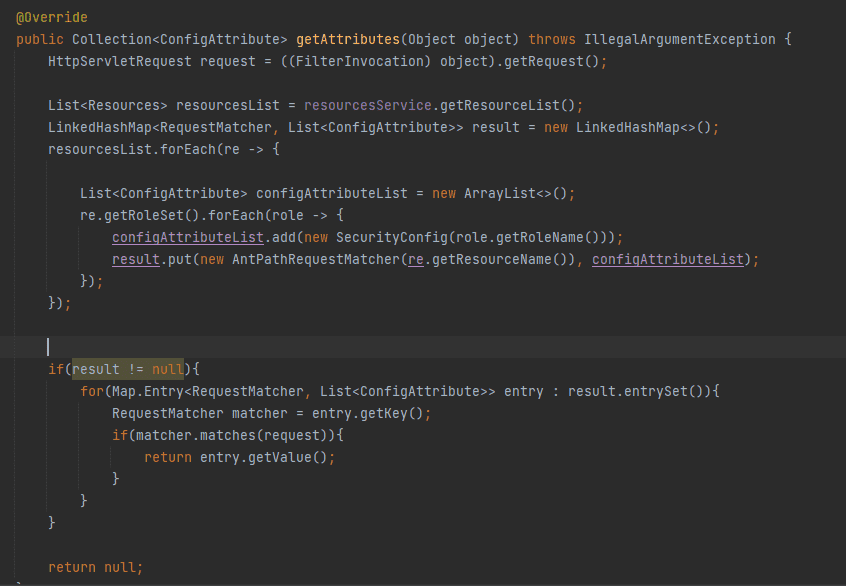This screenshot has width=846, height=586.
Task: Click result.entrySet() call
Action: (636, 391)
